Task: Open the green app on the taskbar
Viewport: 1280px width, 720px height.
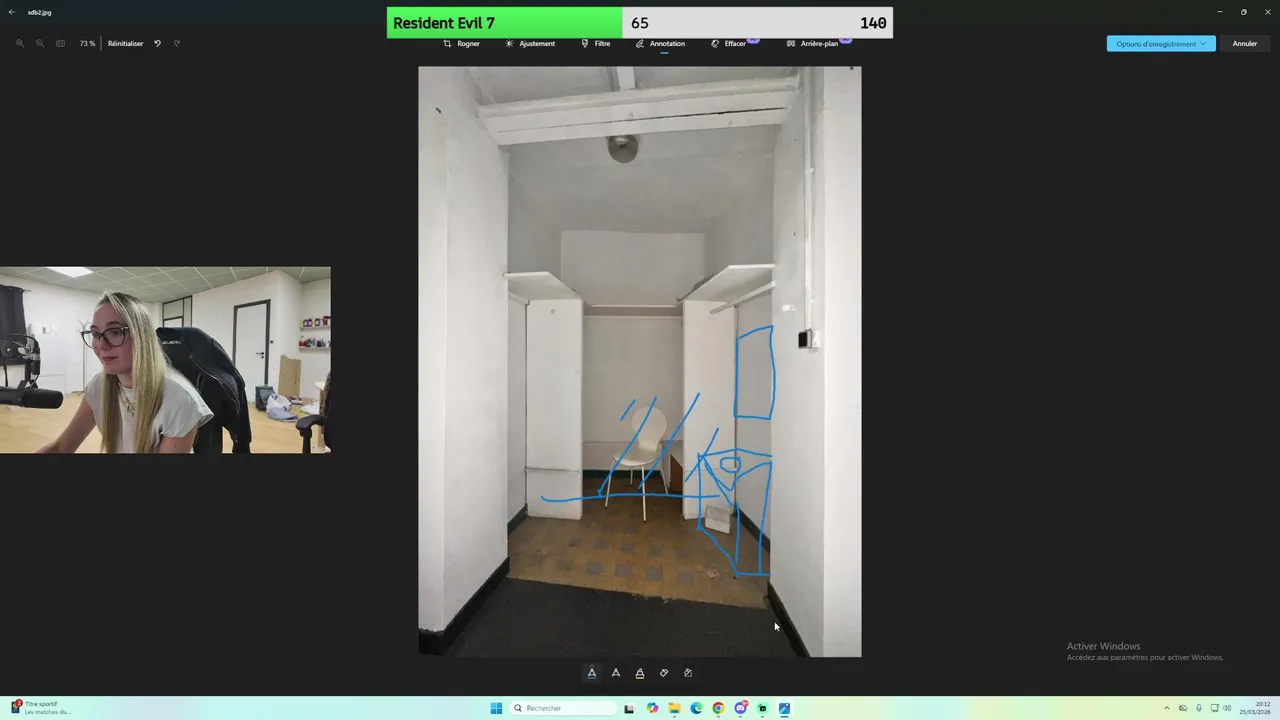Action: point(762,708)
